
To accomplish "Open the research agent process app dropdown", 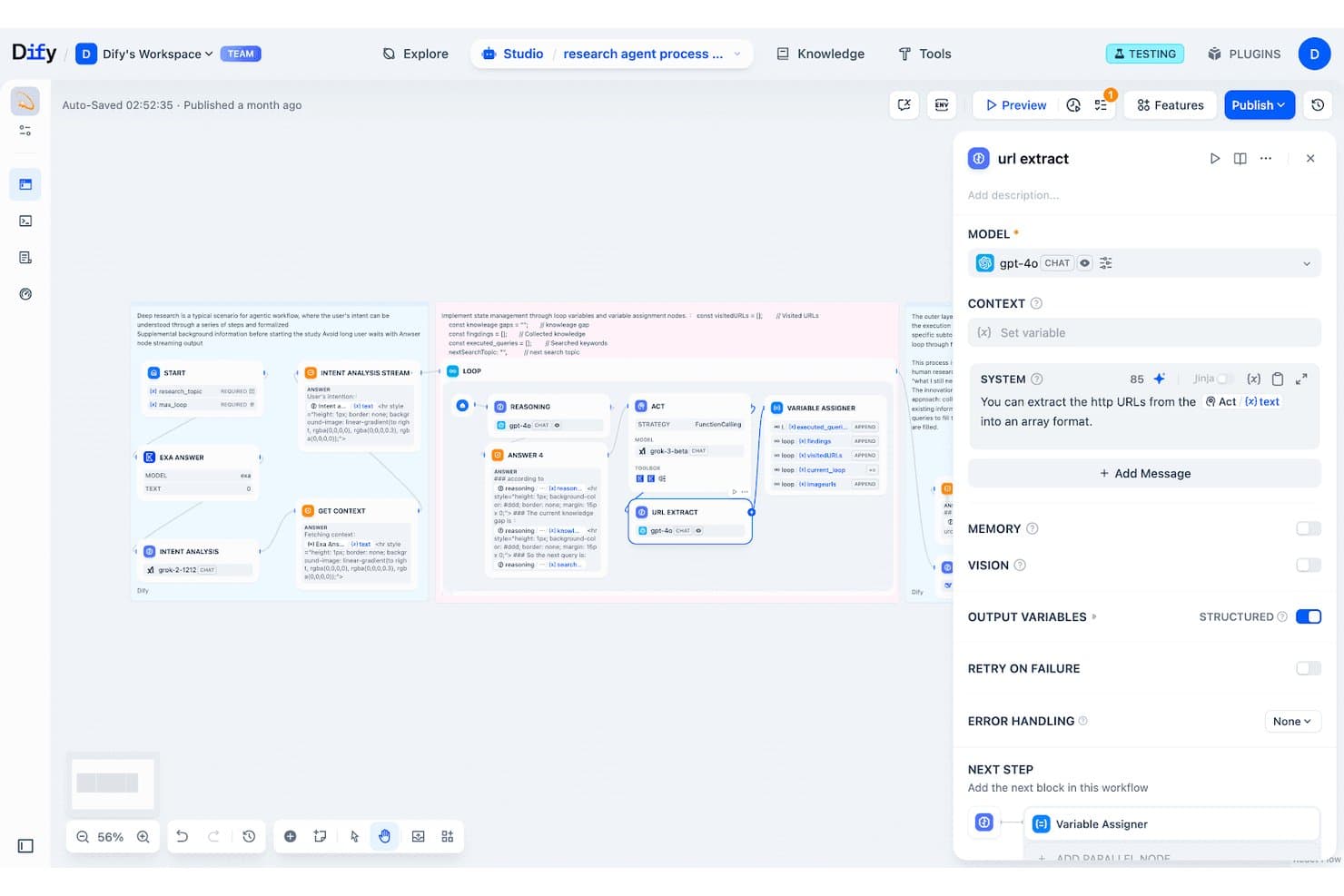I will tap(651, 54).
